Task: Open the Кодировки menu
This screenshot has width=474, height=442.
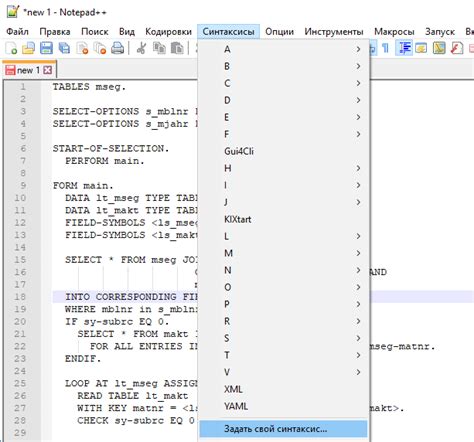Action: [168, 32]
